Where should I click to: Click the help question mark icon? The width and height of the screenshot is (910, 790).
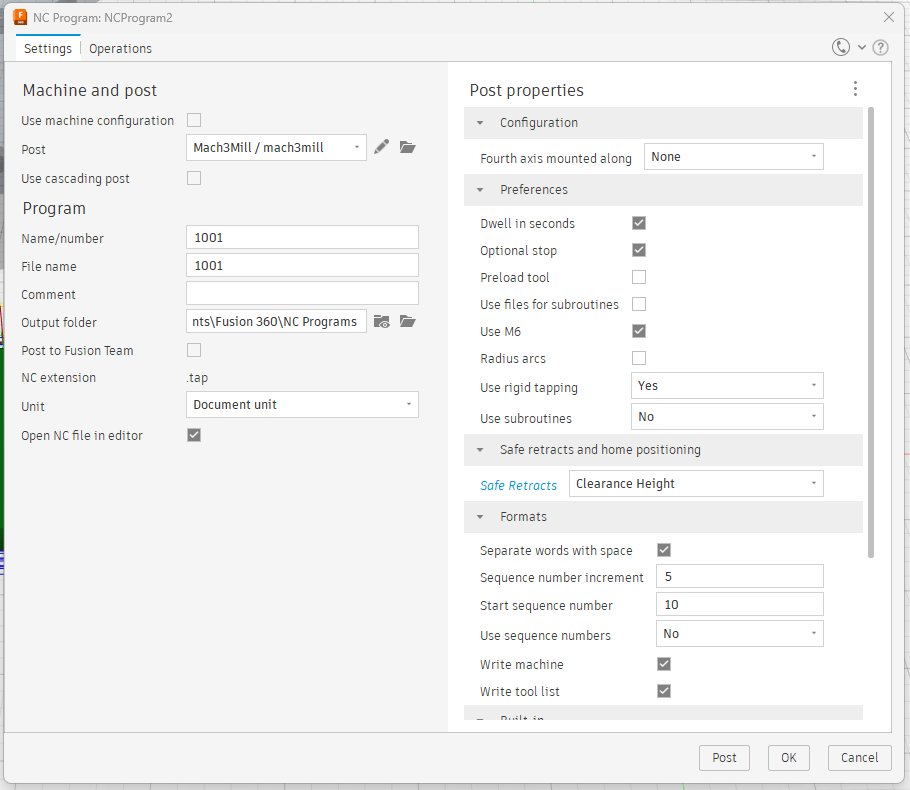tap(880, 47)
